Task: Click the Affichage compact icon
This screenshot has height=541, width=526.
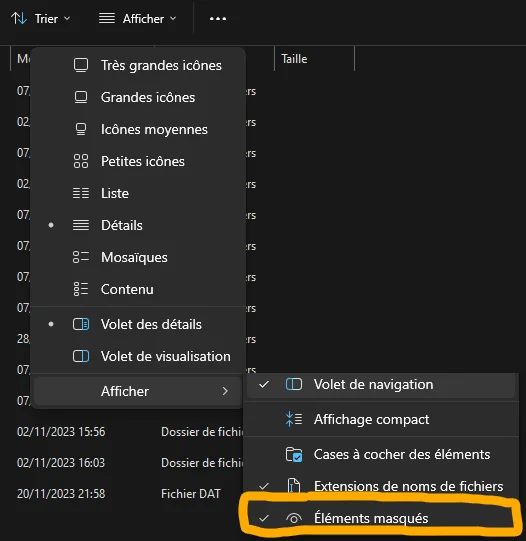Action: [294, 419]
